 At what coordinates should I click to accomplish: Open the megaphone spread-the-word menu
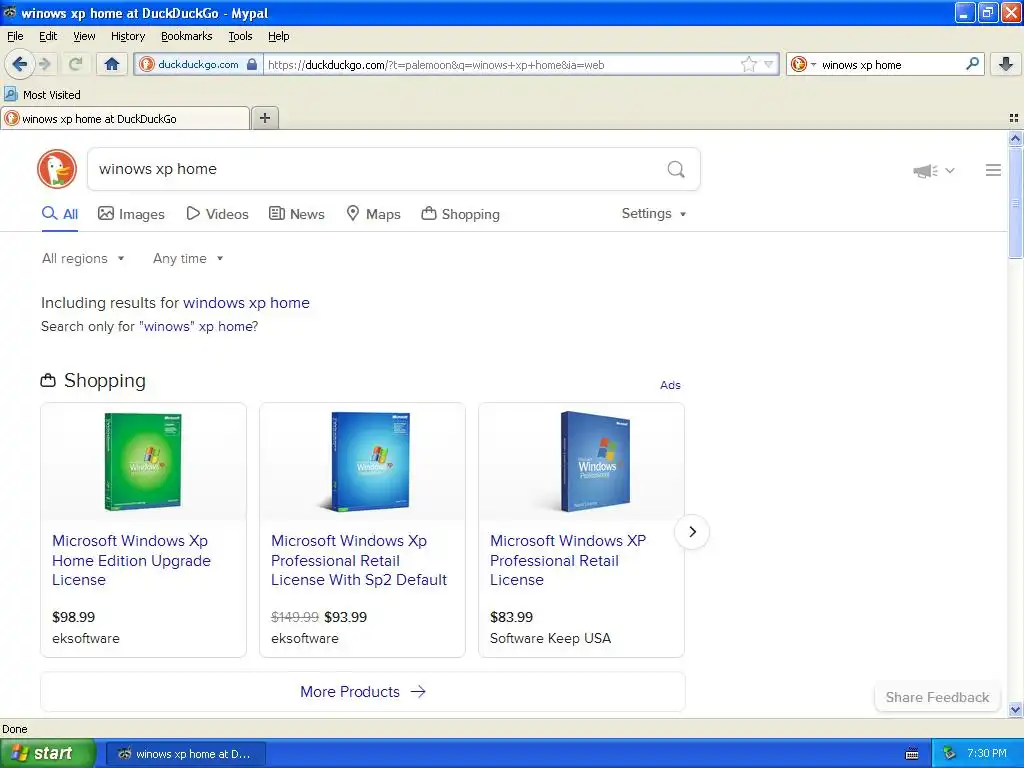[933, 170]
